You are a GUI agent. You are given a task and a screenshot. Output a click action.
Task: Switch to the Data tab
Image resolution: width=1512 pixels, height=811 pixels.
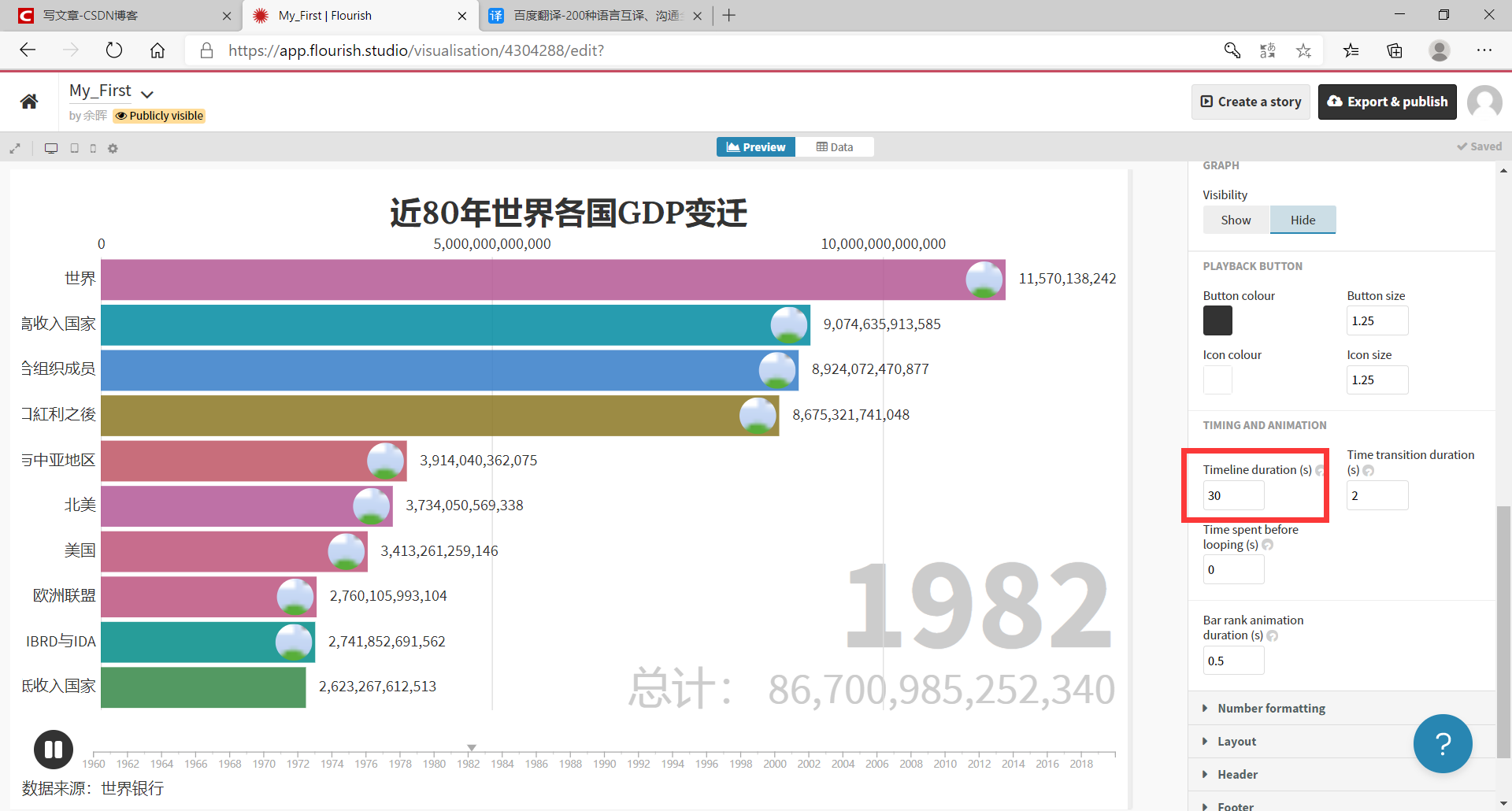[x=835, y=147]
